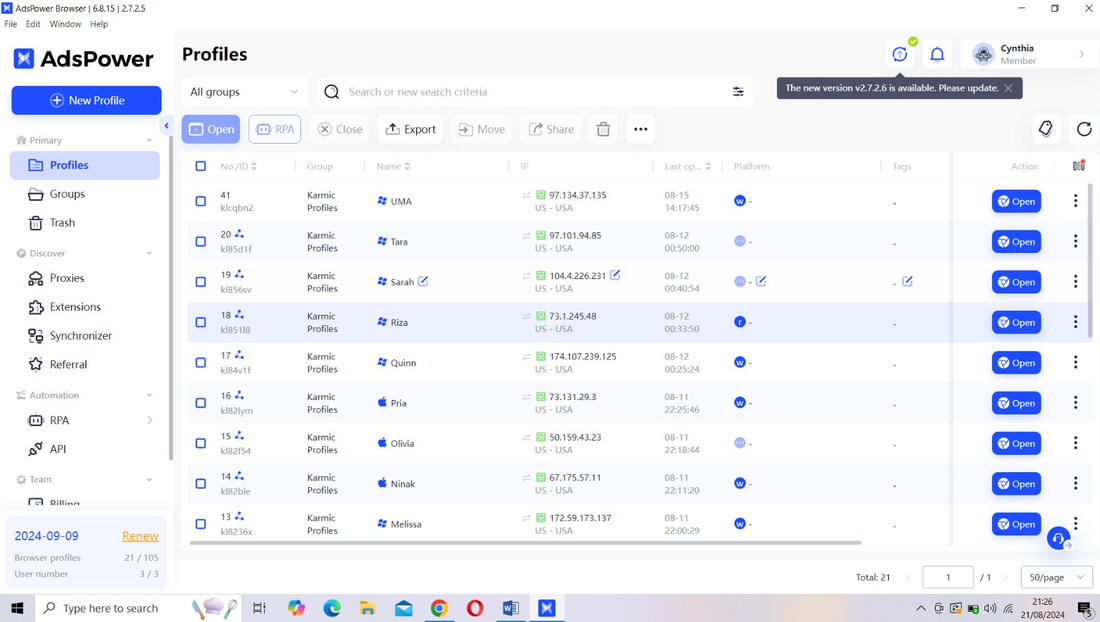Open search filter settings icon
This screenshot has height=622, width=1100.
[738, 92]
